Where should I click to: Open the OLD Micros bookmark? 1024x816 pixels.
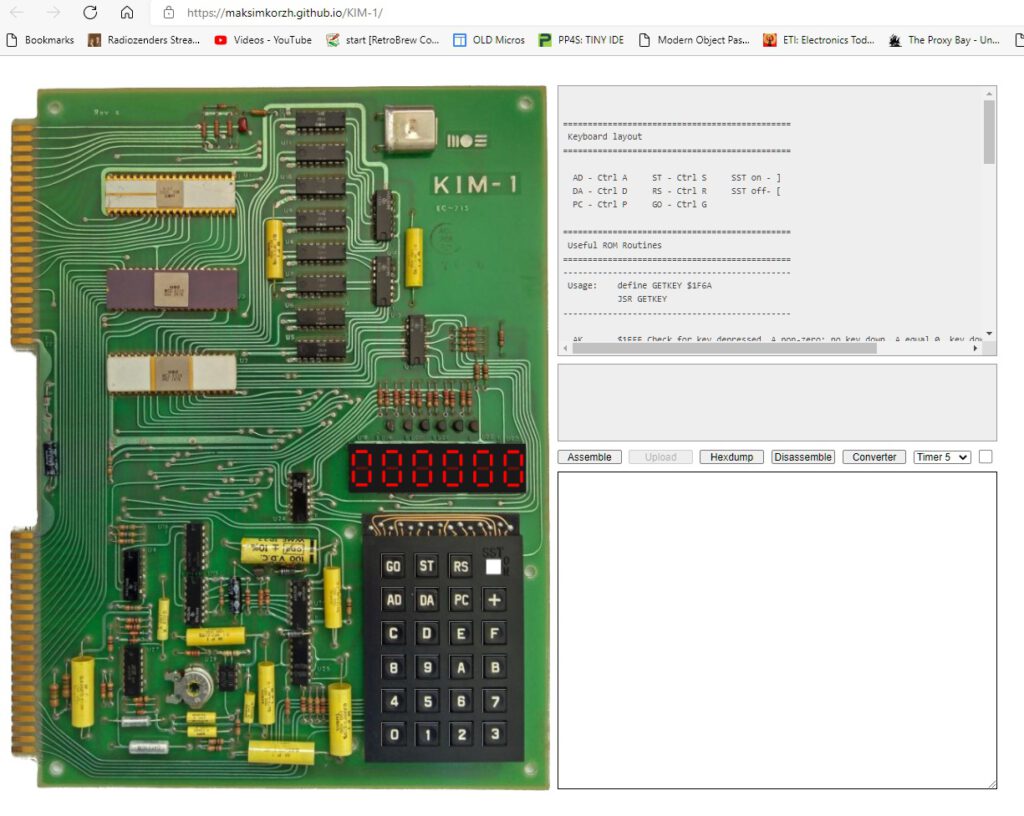click(489, 40)
